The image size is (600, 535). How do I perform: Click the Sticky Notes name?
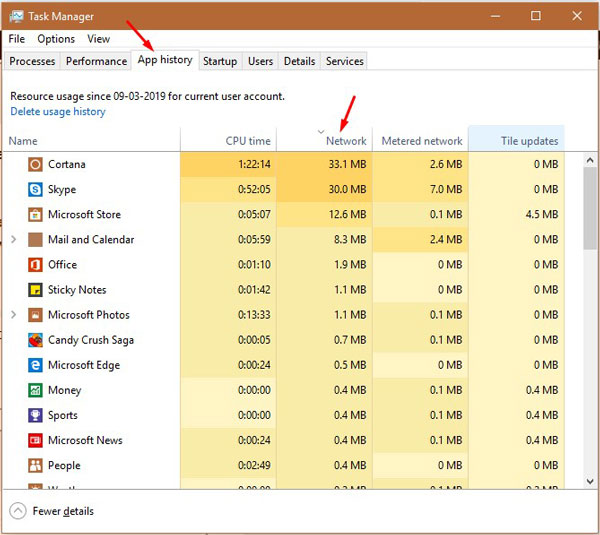coord(77,290)
